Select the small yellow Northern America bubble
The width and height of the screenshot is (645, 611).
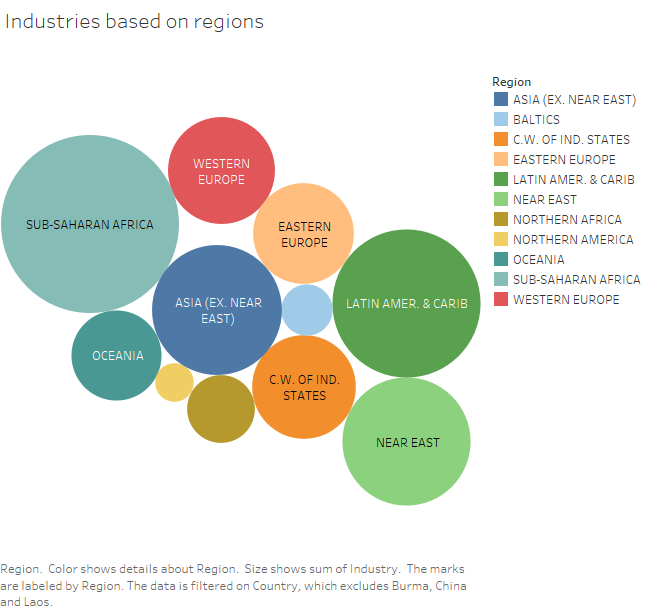pyautogui.click(x=174, y=382)
